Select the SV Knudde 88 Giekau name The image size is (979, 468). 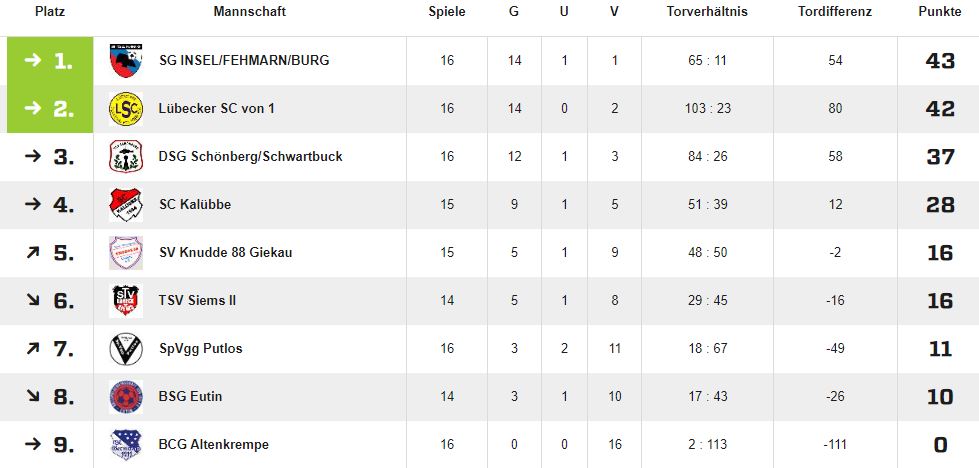(x=225, y=253)
